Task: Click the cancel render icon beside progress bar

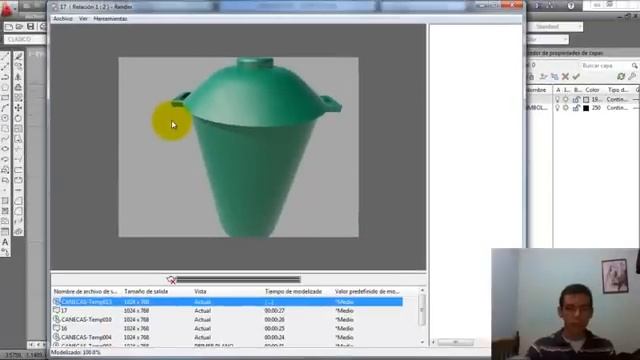Action: click(x=171, y=280)
